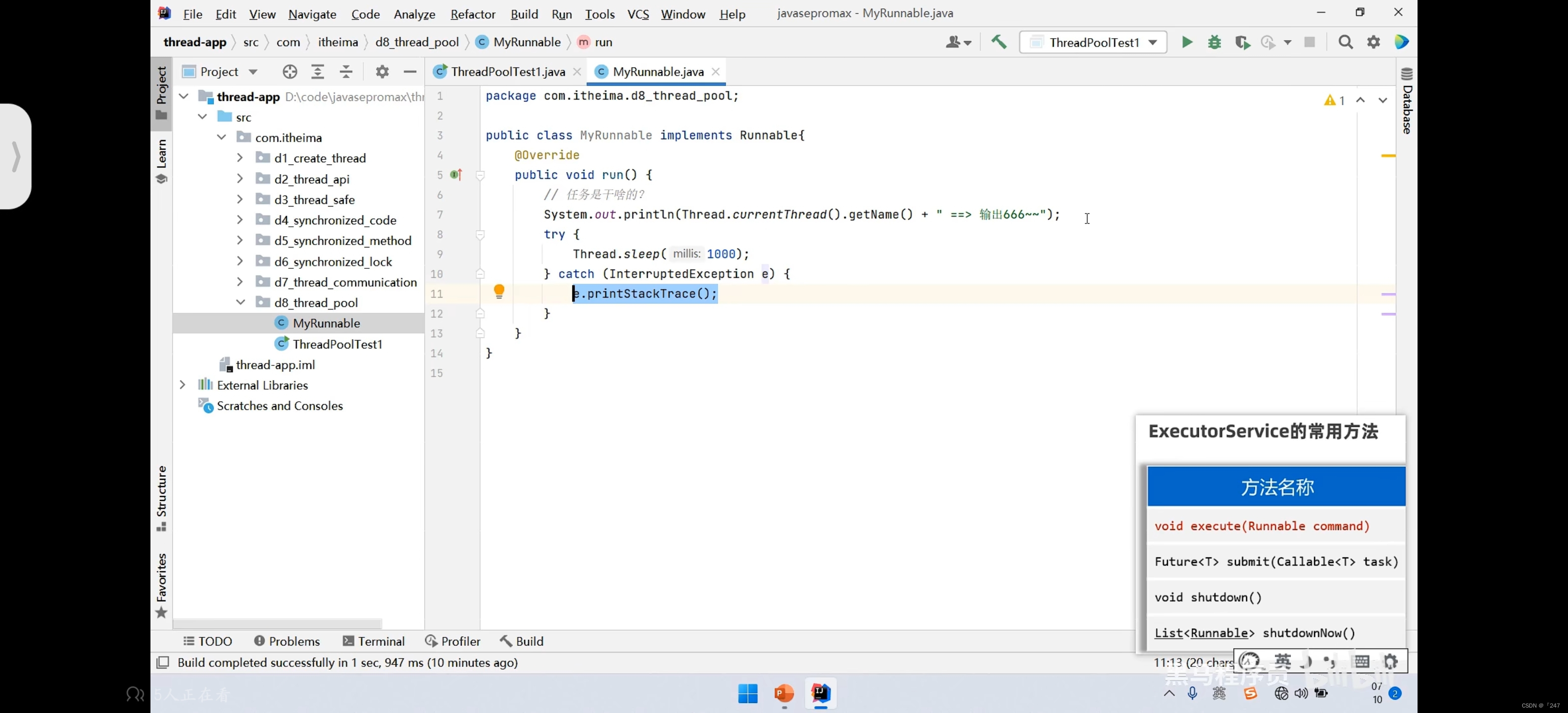Select ThreadPoolTest1 in project tree
This screenshot has height=713, width=1568.
337,344
